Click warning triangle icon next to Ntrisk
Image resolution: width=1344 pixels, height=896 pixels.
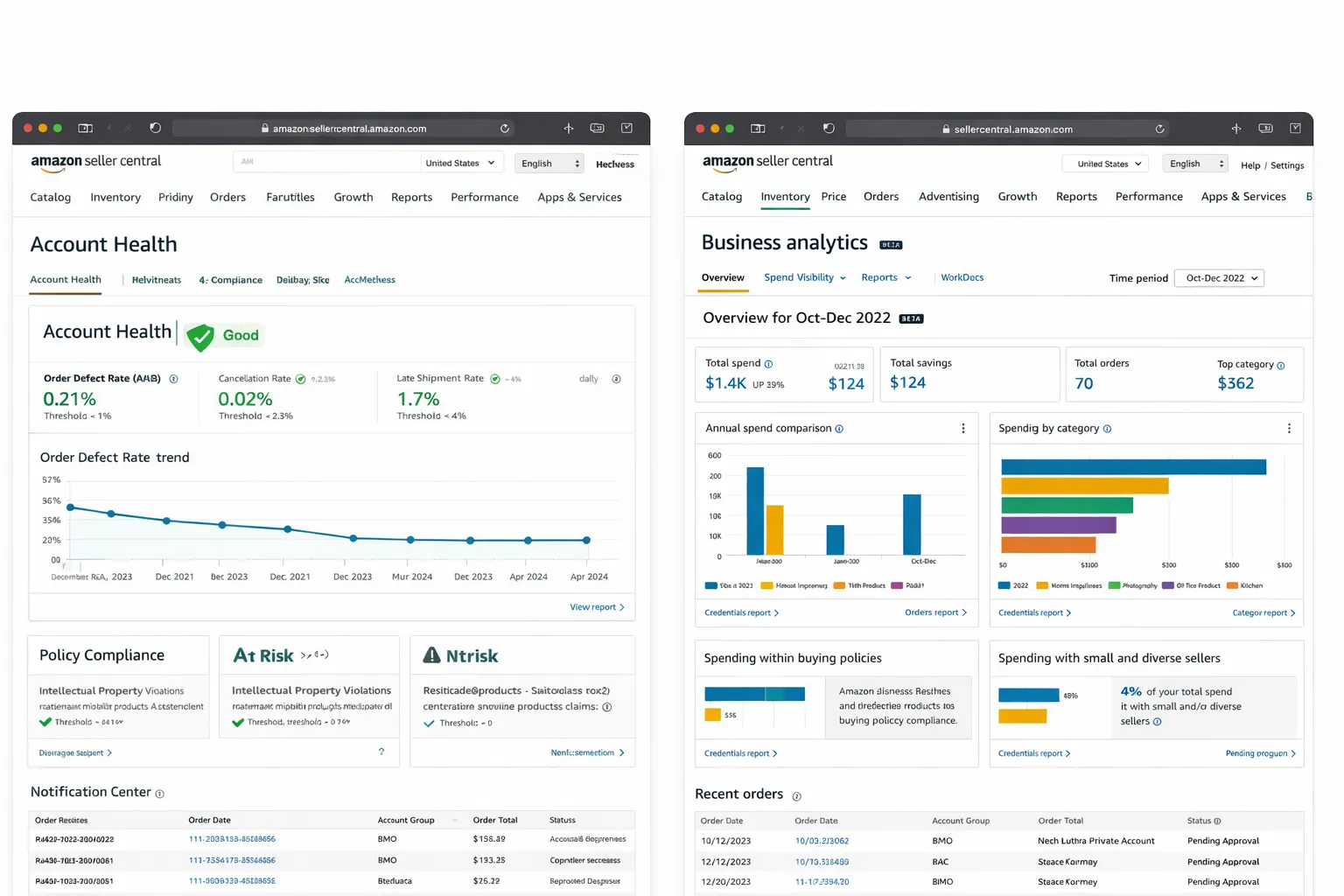(x=431, y=654)
